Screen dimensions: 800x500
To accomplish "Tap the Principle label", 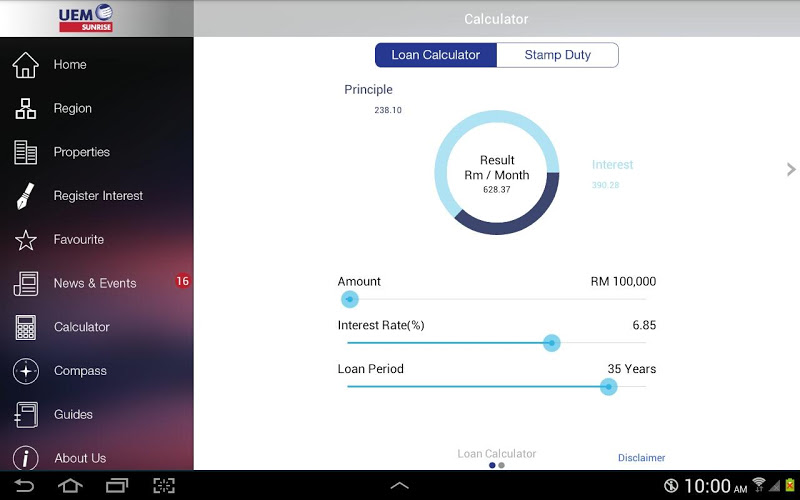I will 368,90.
